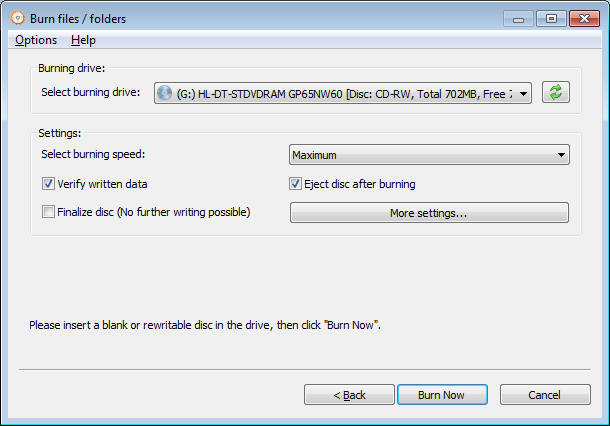610x426 pixels.
Task: Disable Eject disc after burning
Action: click(x=295, y=184)
